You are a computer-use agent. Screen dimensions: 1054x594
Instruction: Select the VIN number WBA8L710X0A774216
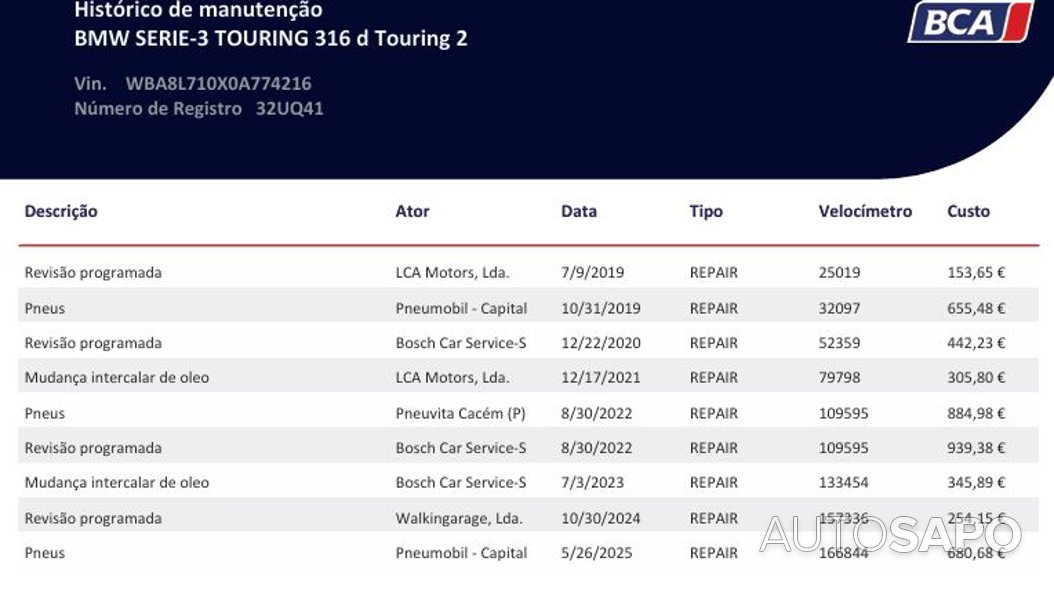(x=218, y=83)
